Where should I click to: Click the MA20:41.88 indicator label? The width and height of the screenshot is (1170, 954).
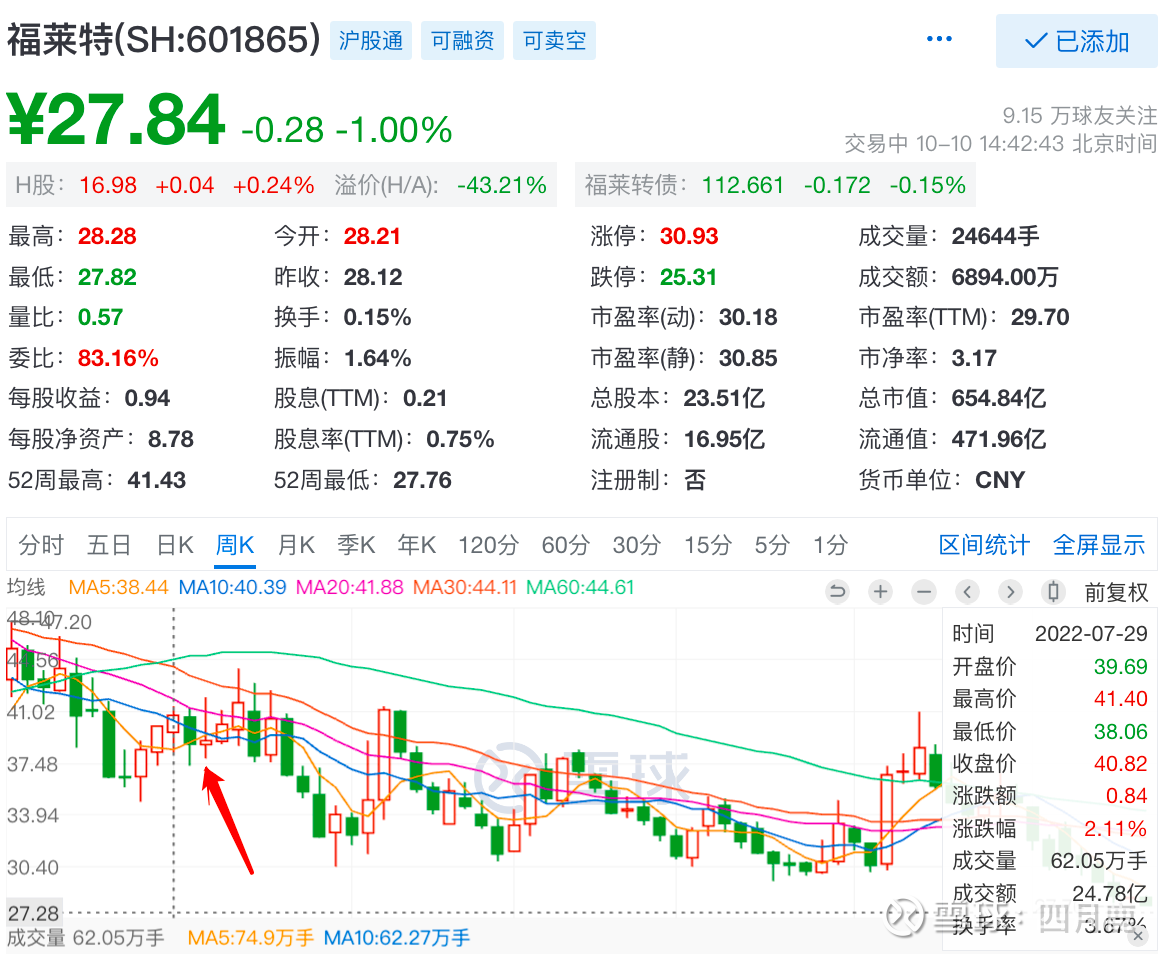(349, 587)
